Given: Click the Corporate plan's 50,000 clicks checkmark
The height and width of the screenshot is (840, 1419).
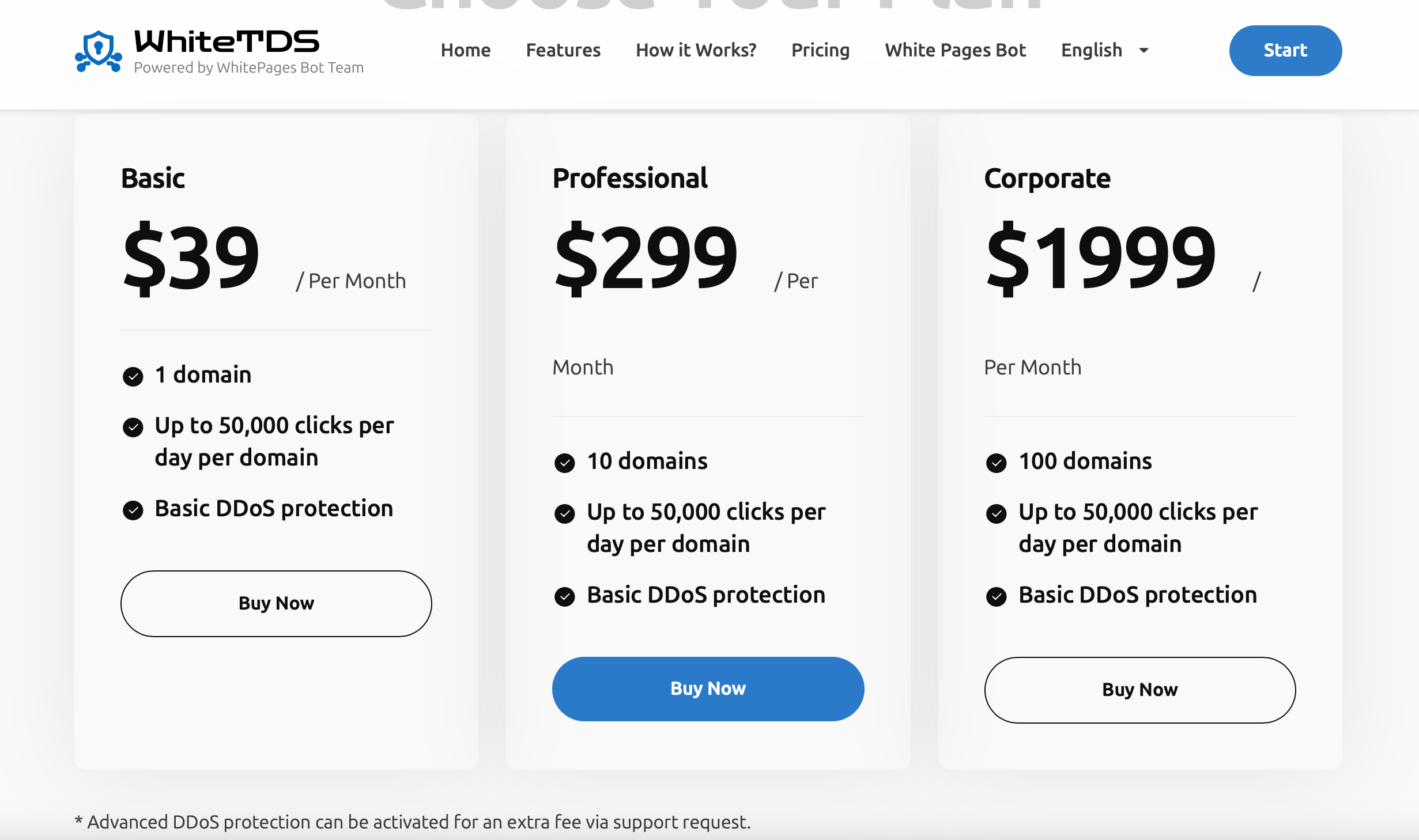Looking at the screenshot, I should pos(997,513).
